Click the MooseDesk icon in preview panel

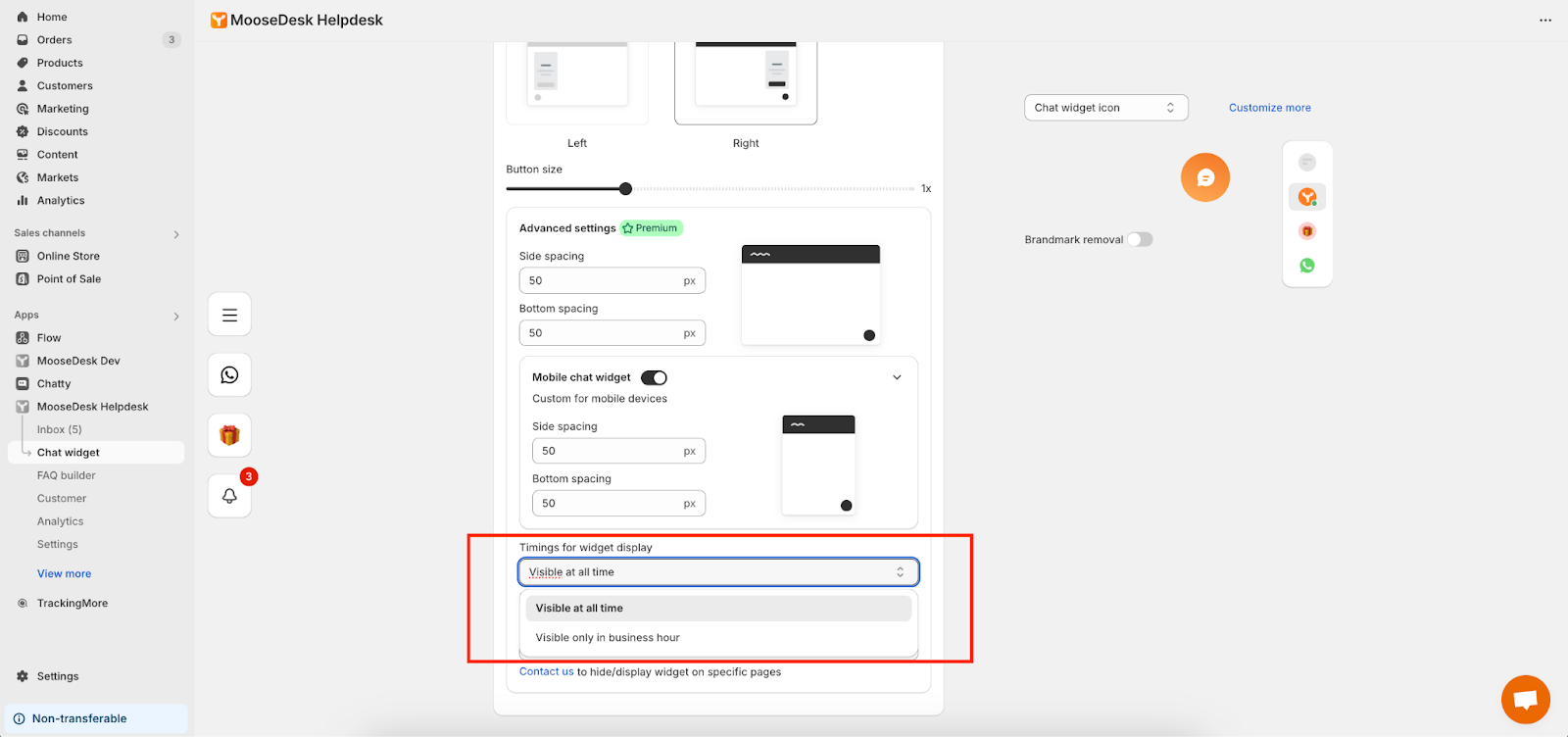click(x=1307, y=197)
